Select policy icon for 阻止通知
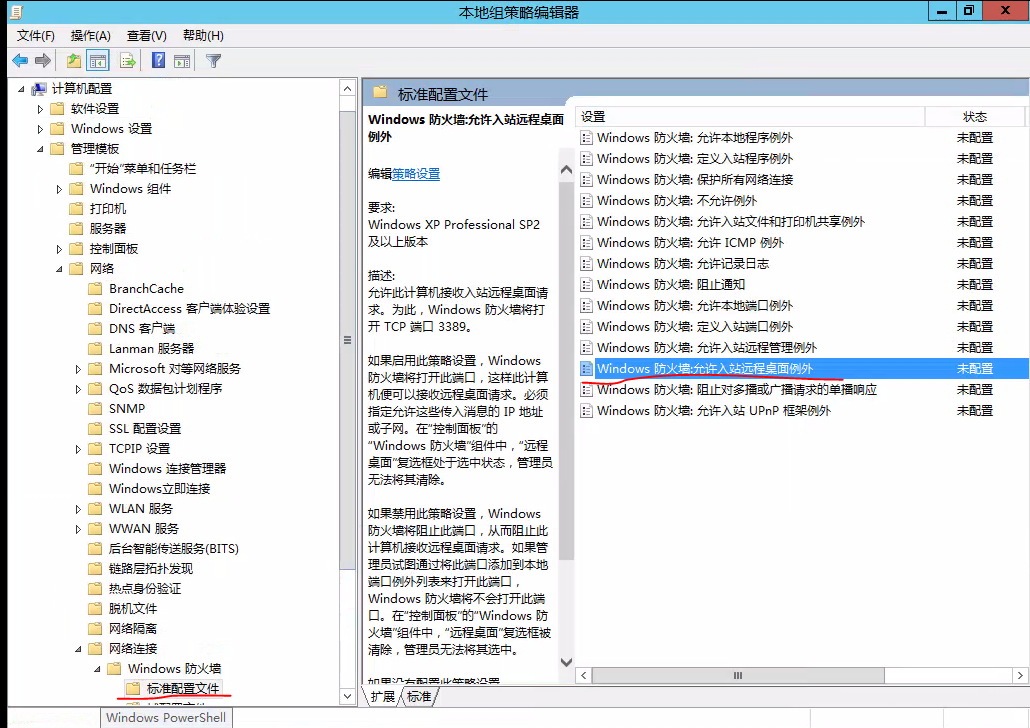The height and width of the screenshot is (728, 1030). click(x=587, y=285)
